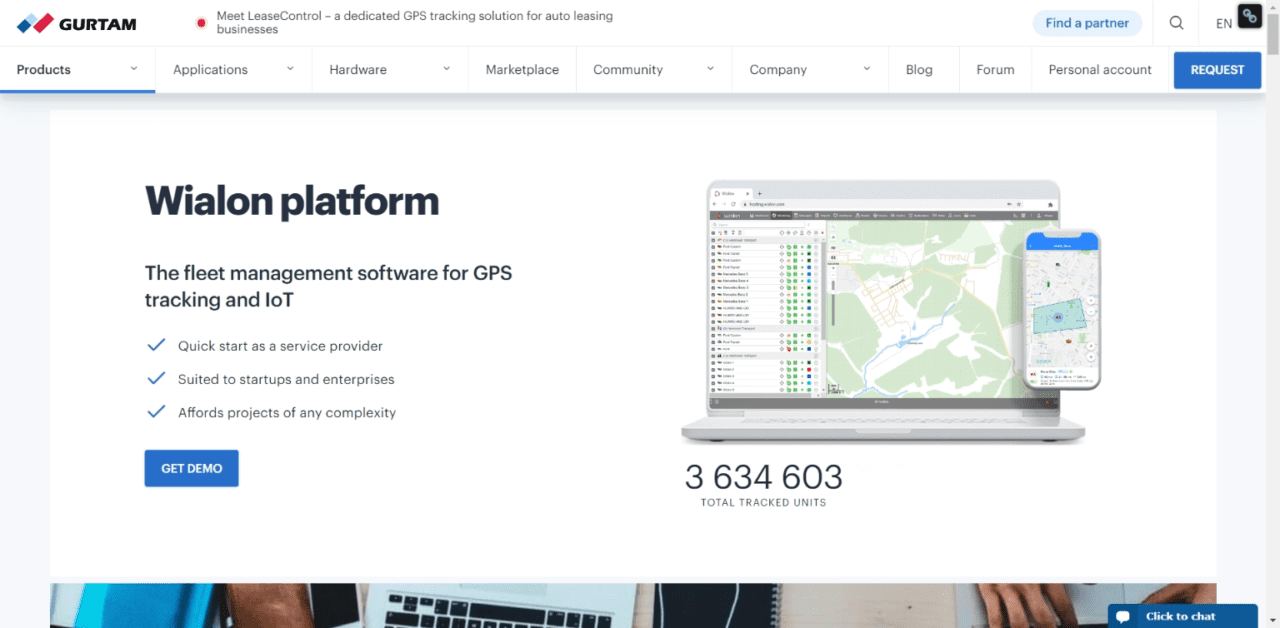Click the GET DEMO button
Viewport: 1280px width, 628px height.
[x=191, y=468]
